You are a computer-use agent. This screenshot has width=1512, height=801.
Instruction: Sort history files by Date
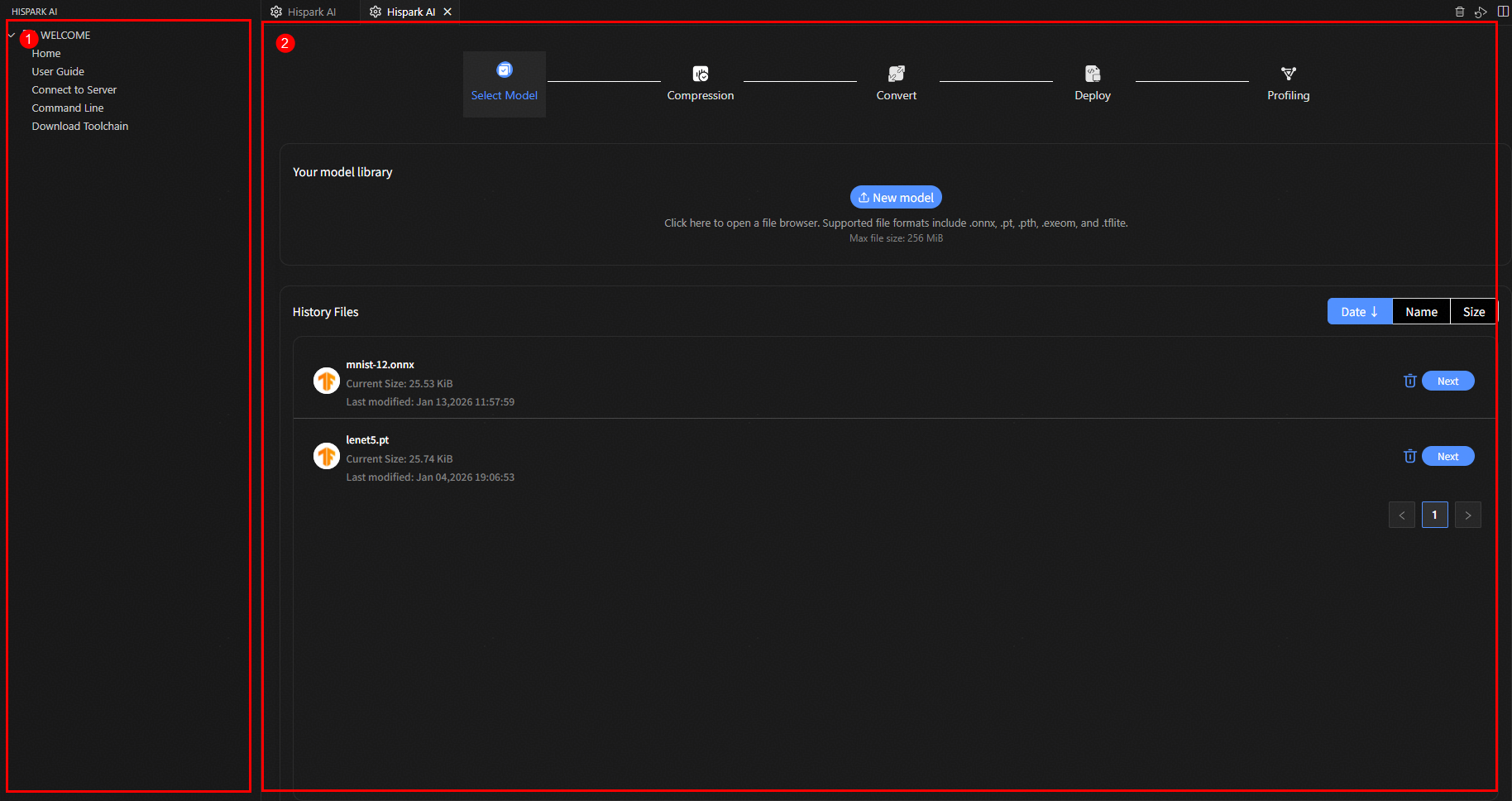pyautogui.click(x=1359, y=312)
